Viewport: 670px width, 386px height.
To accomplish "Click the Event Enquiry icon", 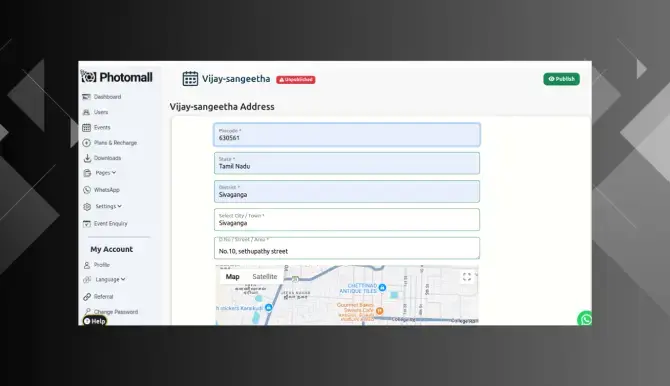I will (x=87, y=224).
